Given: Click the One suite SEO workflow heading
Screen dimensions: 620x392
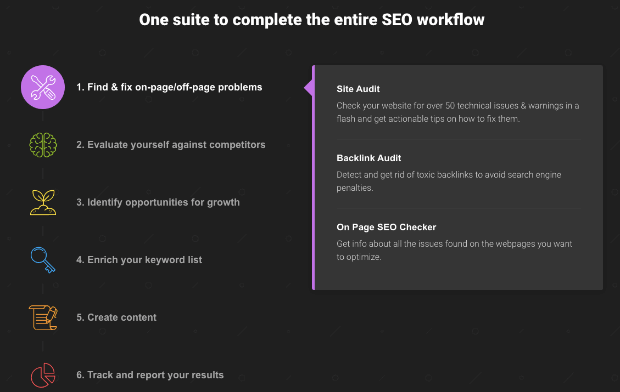Looking at the screenshot, I should [312, 20].
